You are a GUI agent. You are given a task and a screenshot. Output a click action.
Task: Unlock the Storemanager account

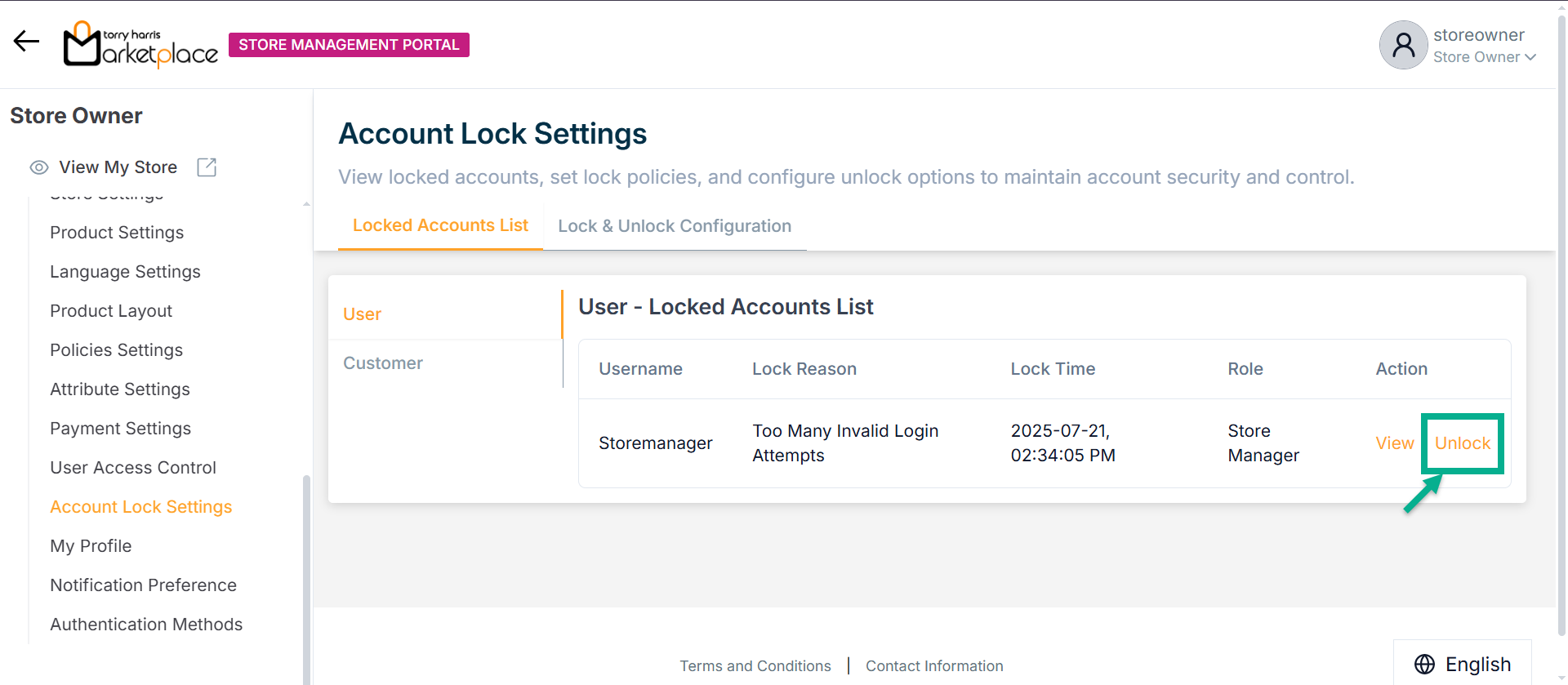(1462, 443)
